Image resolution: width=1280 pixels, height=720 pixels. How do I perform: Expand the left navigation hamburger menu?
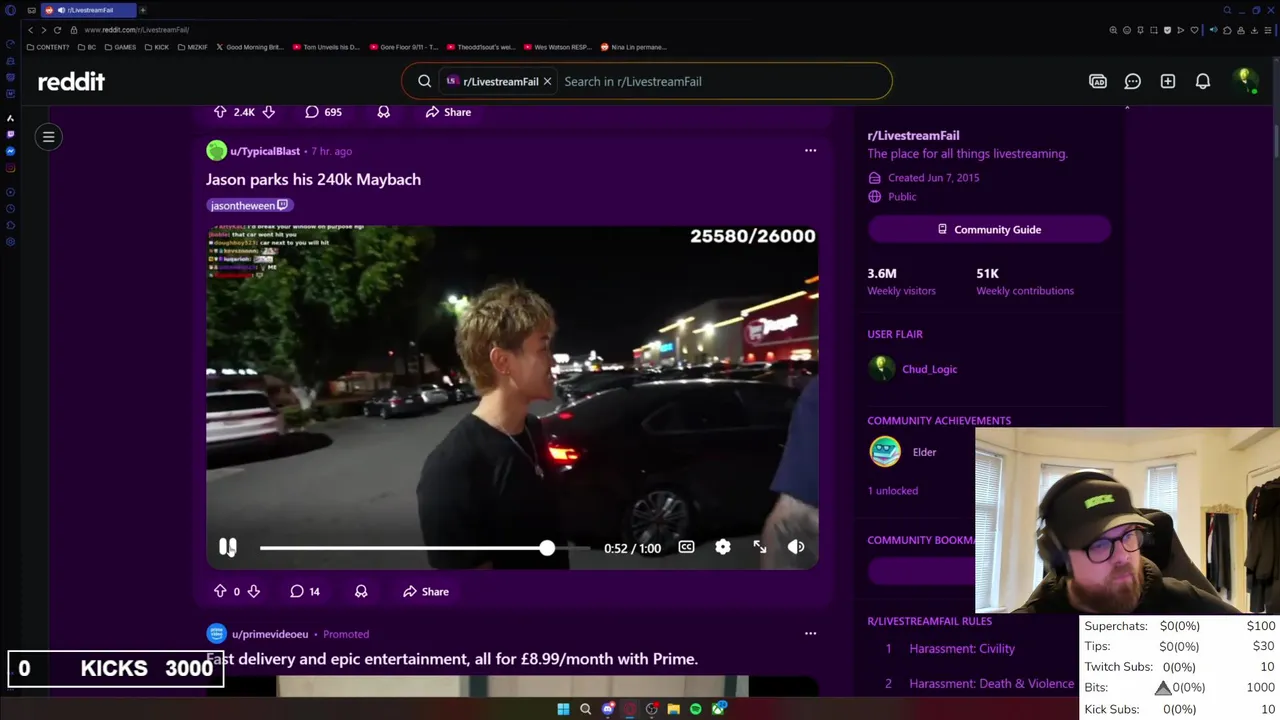48,136
